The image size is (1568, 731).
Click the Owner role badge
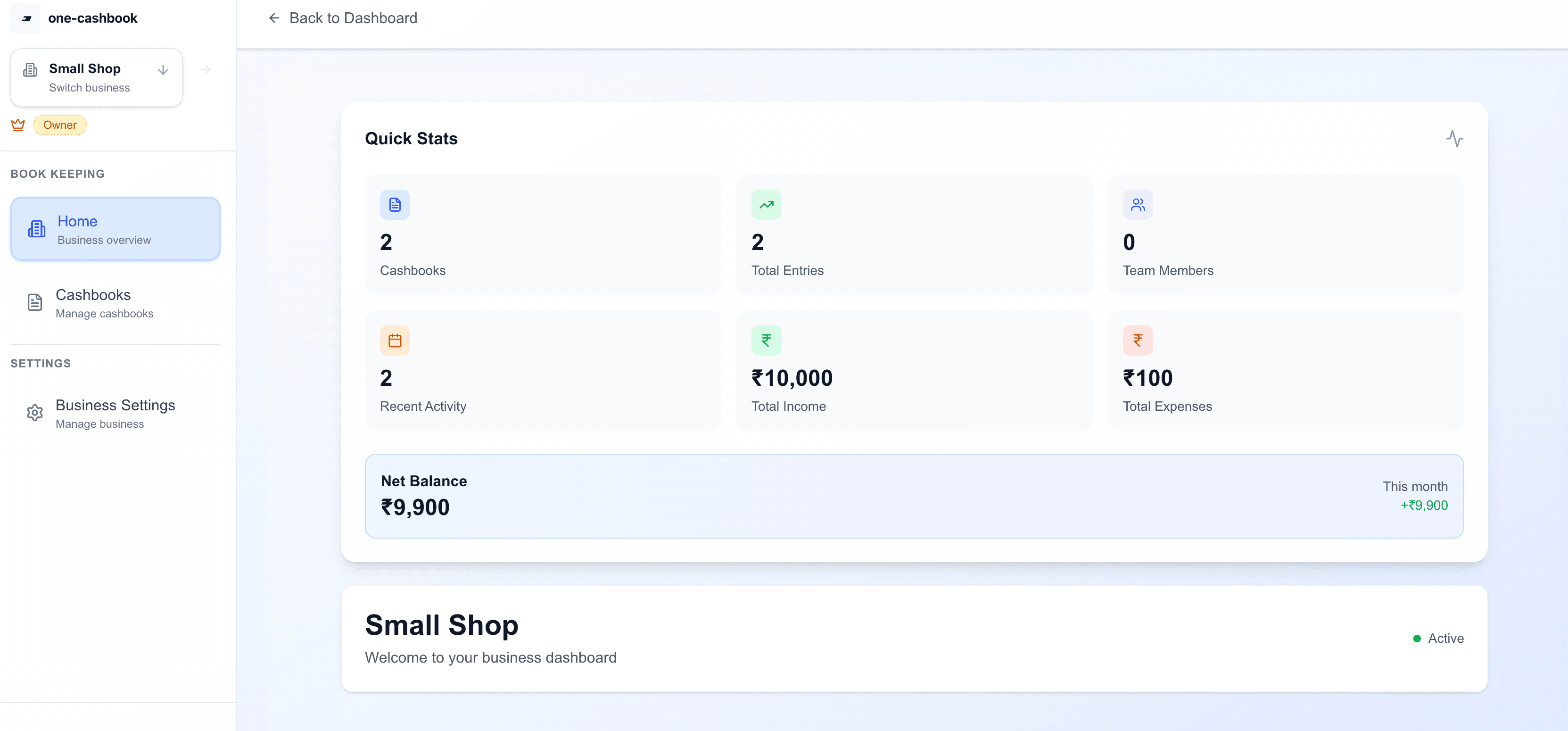[60, 125]
